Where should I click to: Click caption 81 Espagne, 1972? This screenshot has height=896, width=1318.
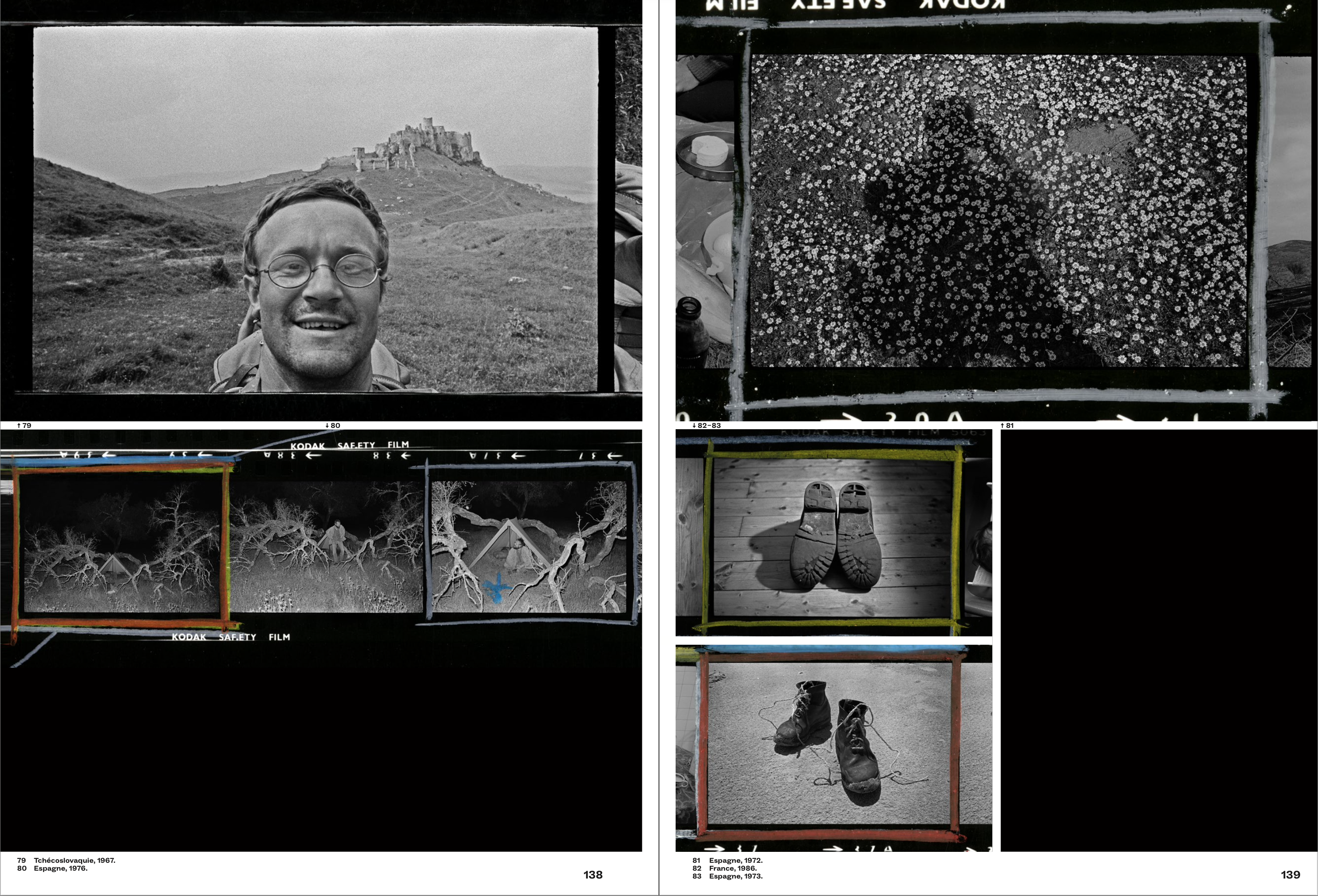click(728, 860)
